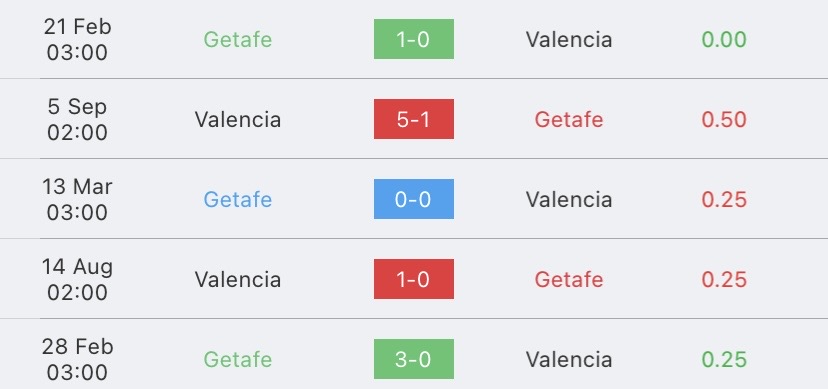Click the 21 Feb 03:00 match date
Viewport: 828px width, 389px height.
tap(77, 40)
